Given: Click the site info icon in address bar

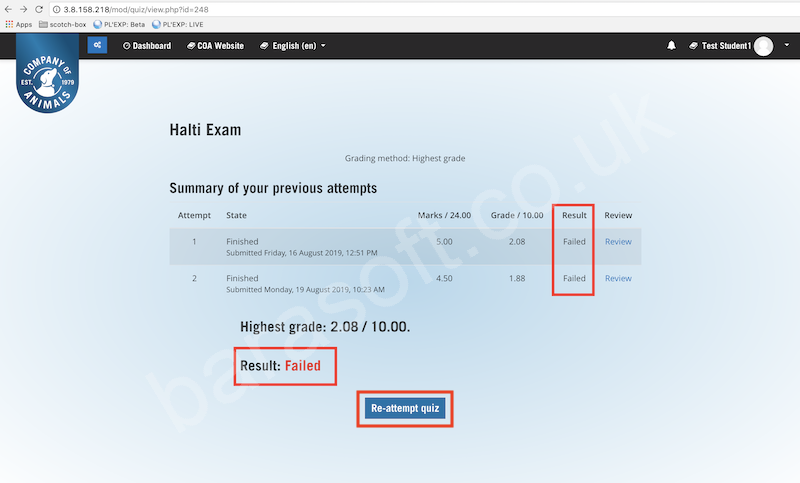Looking at the screenshot, I should pos(57,9).
